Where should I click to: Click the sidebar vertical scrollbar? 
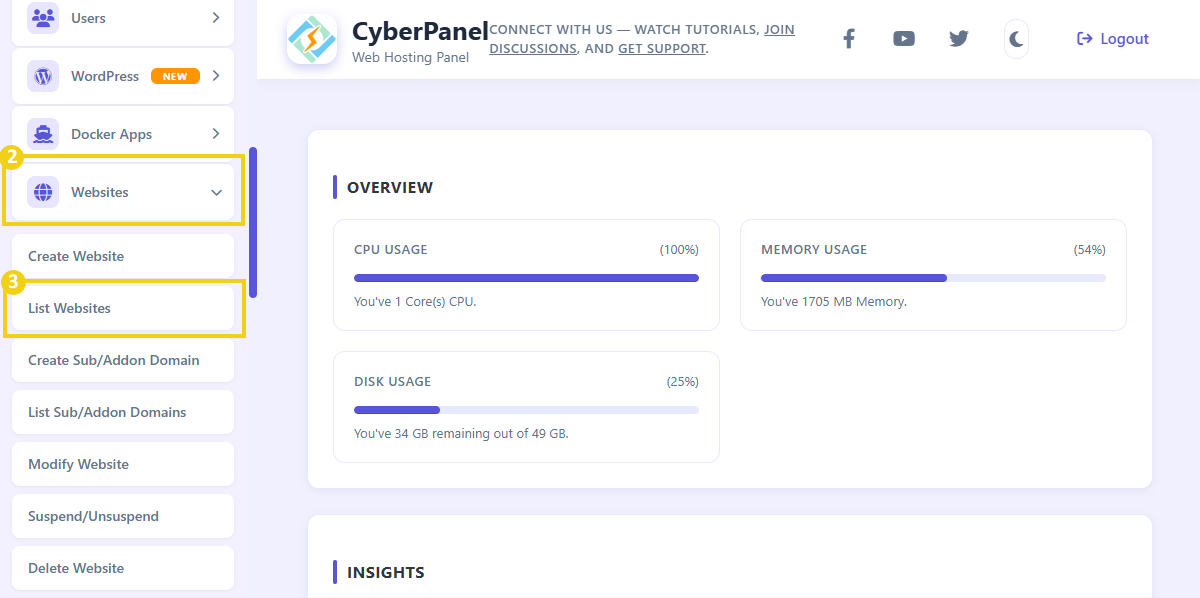point(253,222)
